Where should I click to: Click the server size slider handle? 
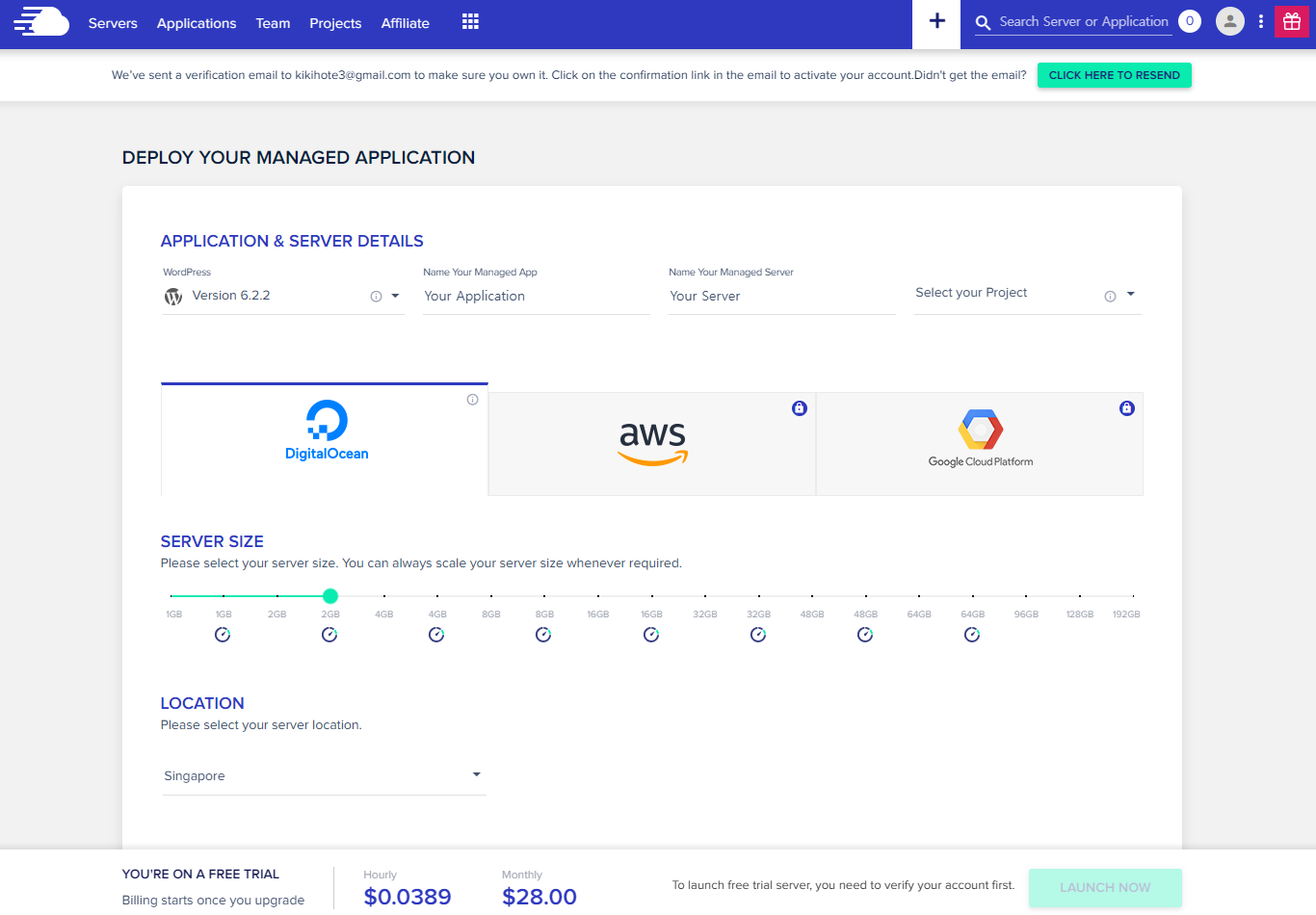[330, 596]
